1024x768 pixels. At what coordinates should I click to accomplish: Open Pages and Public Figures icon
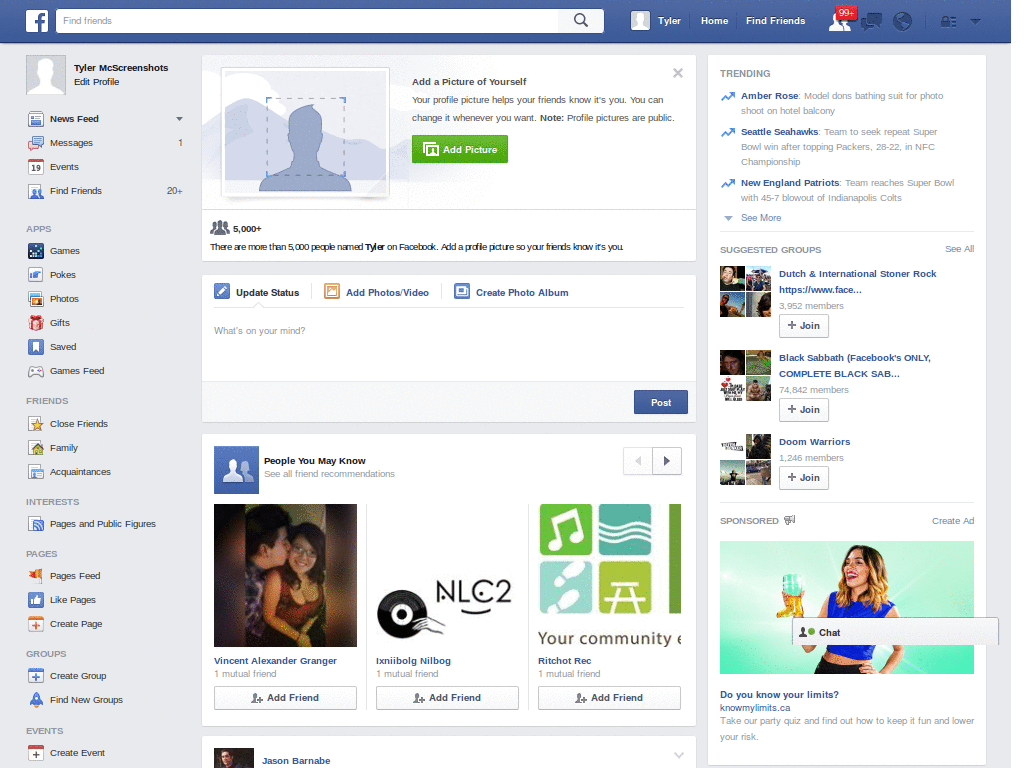click(36, 524)
